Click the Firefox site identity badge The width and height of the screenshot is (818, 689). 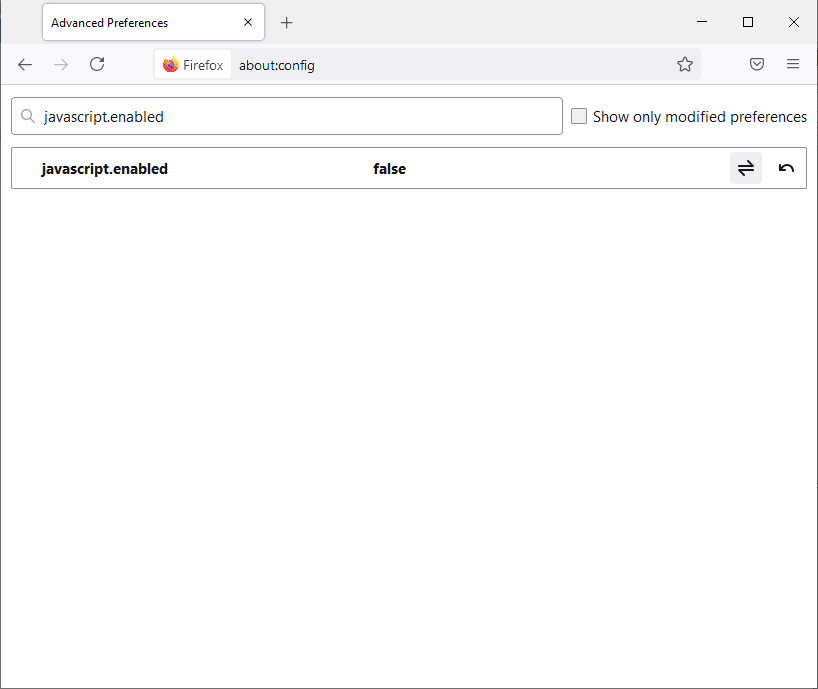click(x=193, y=65)
